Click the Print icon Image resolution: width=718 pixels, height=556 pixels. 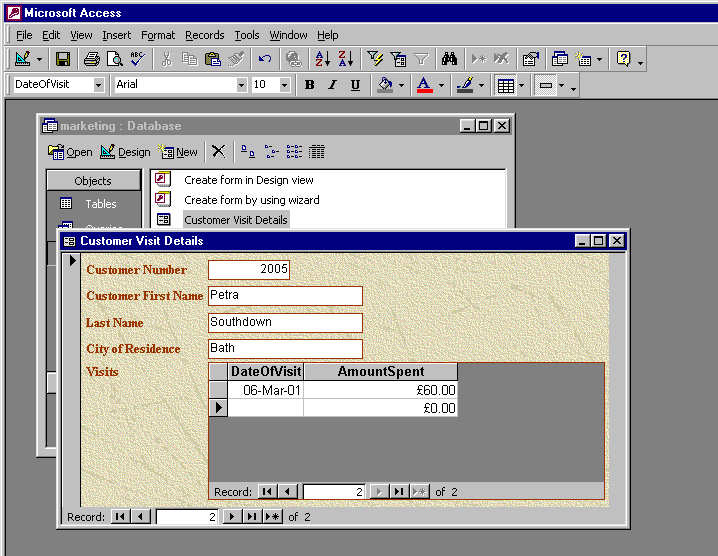click(92, 59)
